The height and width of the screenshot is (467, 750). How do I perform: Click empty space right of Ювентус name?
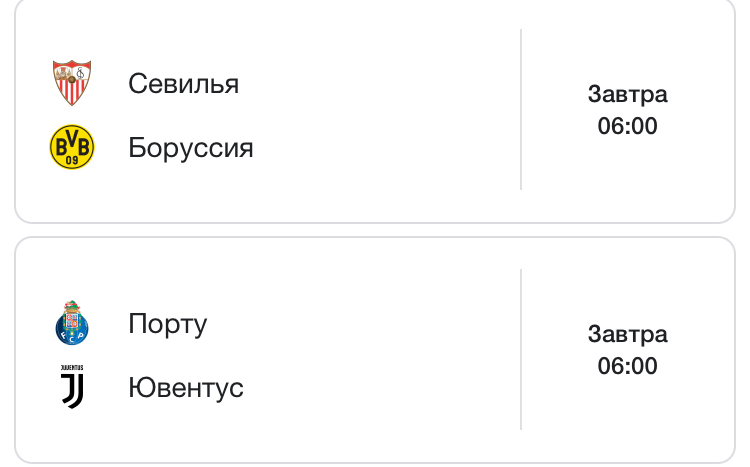[380, 388]
